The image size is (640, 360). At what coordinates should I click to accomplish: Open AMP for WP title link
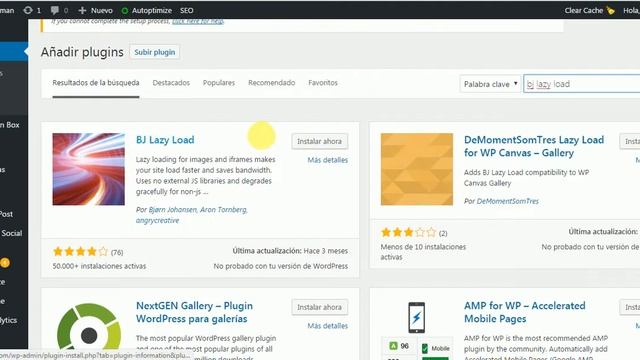click(x=524, y=312)
